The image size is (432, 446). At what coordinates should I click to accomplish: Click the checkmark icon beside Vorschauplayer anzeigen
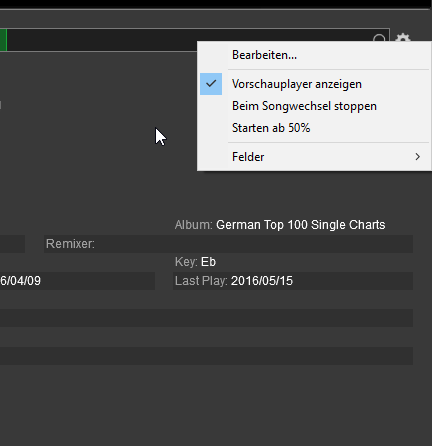[x=211, y=84]
